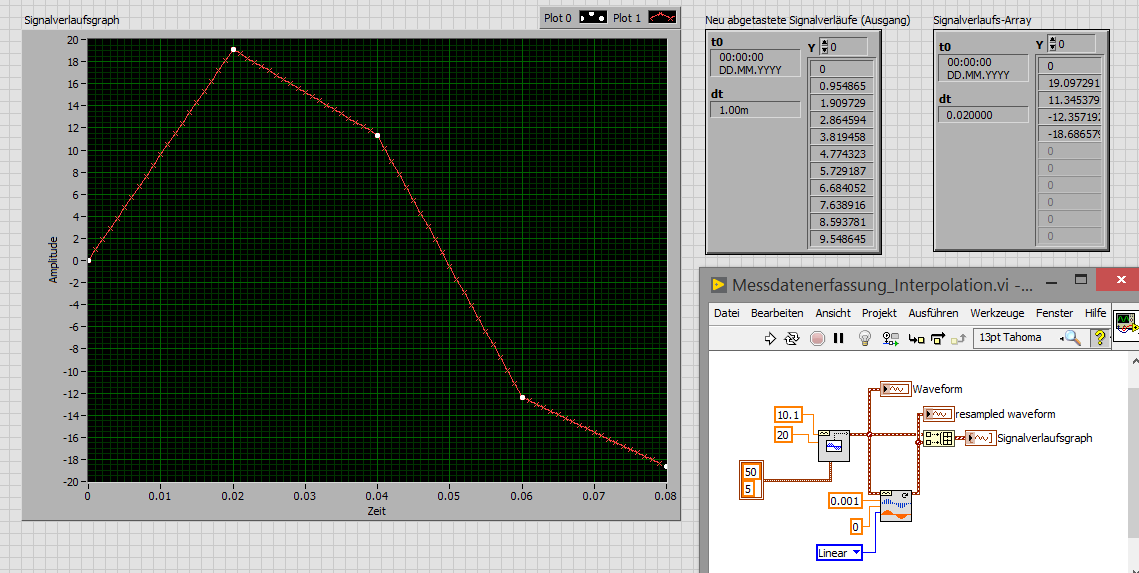Open the context help question mark

[1099, 339]
